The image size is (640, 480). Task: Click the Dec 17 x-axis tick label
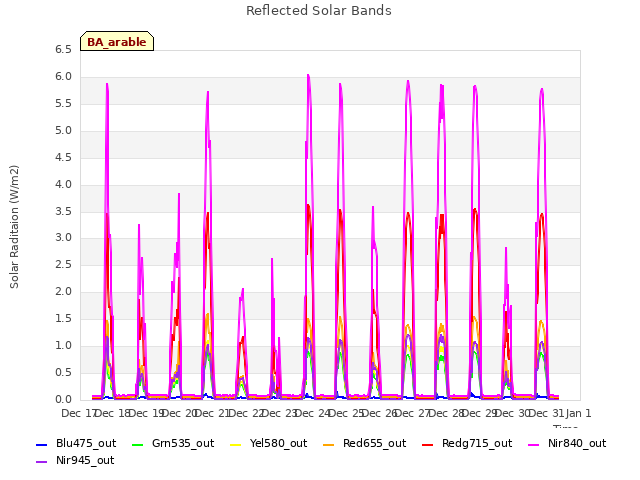(x=78, y=413)
